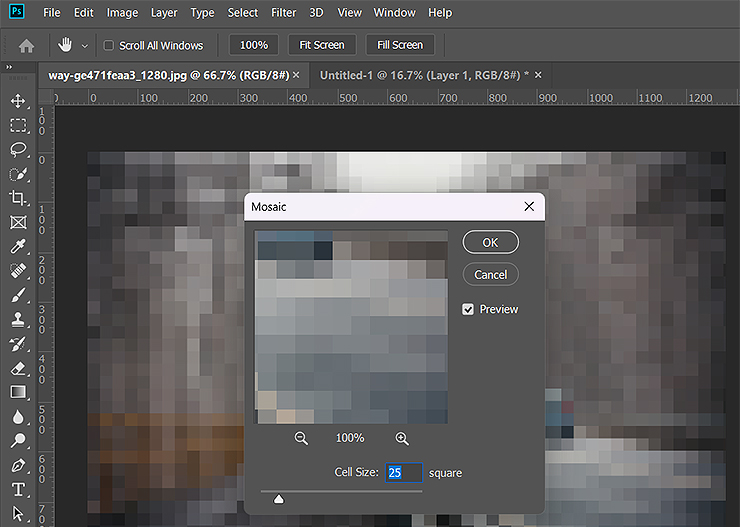Viewport: 740px width, 527px height.
Task: Select the Blur tool
Action: (18, 417)
